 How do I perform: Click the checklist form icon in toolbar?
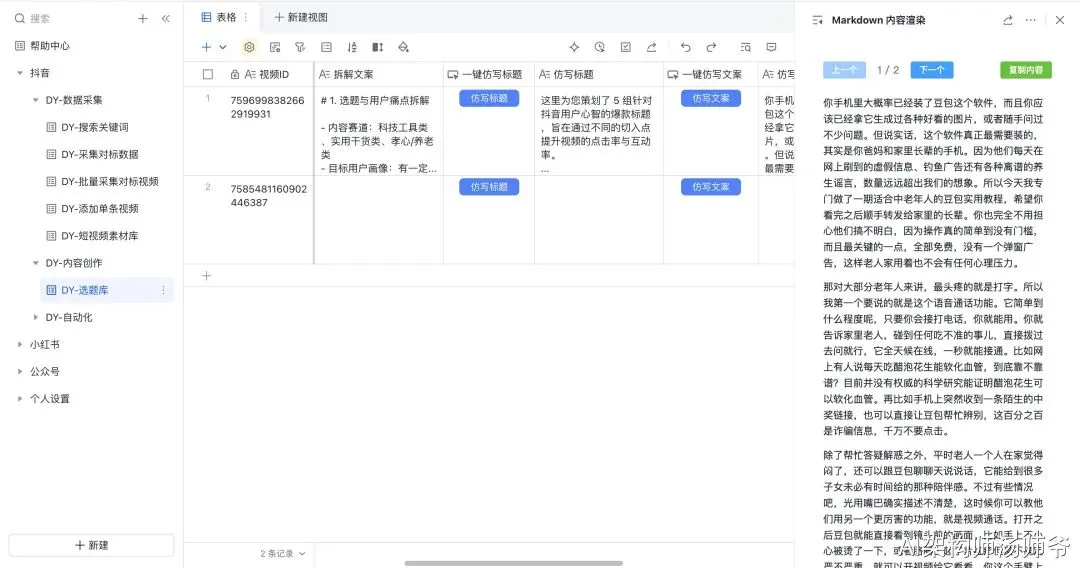coord(625,47)
